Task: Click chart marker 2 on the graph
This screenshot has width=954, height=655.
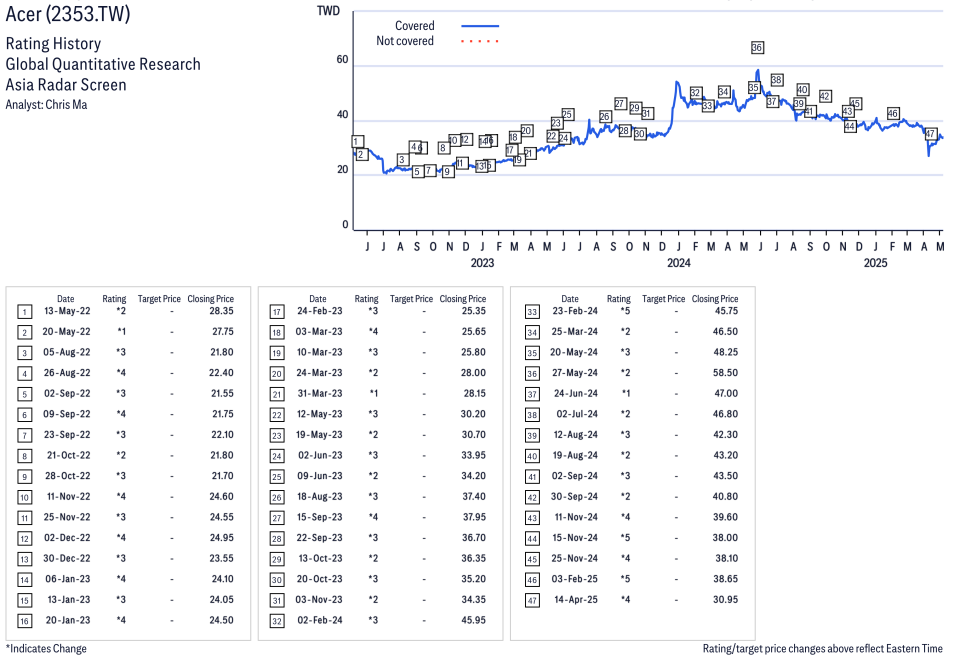Action: click(x=361, y=154)
